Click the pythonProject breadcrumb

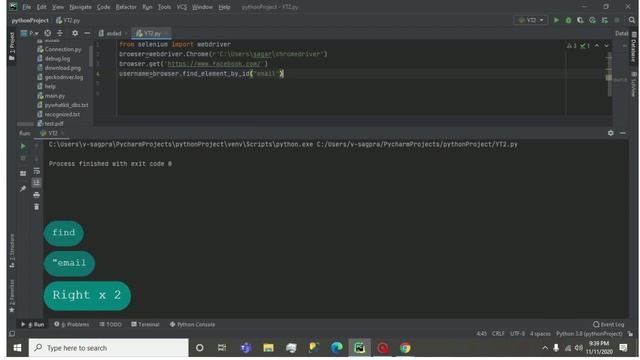tap(30, 20)
